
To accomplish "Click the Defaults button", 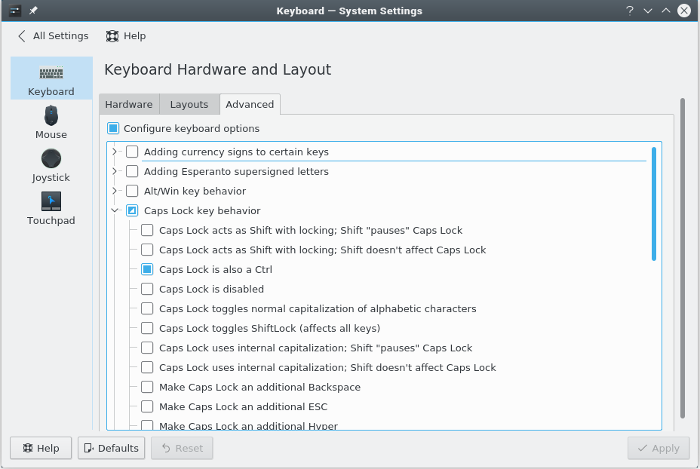I will (111, 449).
